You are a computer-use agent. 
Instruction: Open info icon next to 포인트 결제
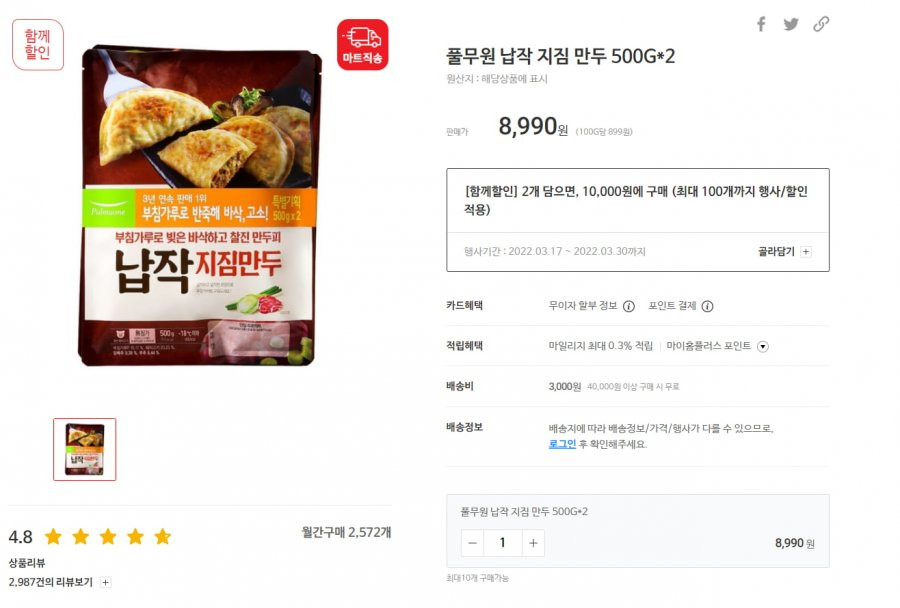(708, 306)
